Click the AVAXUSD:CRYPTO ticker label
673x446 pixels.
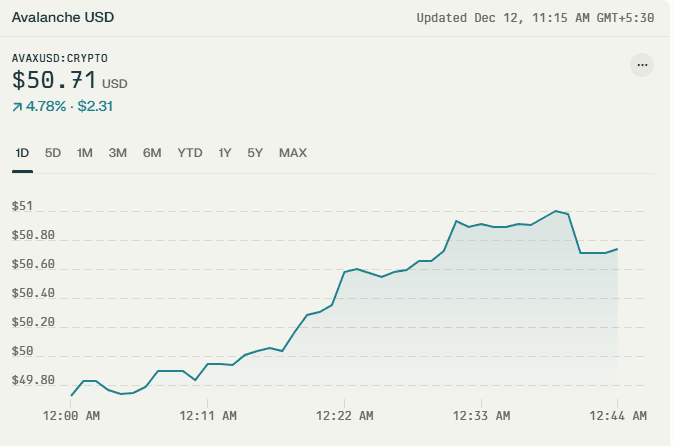60,58
